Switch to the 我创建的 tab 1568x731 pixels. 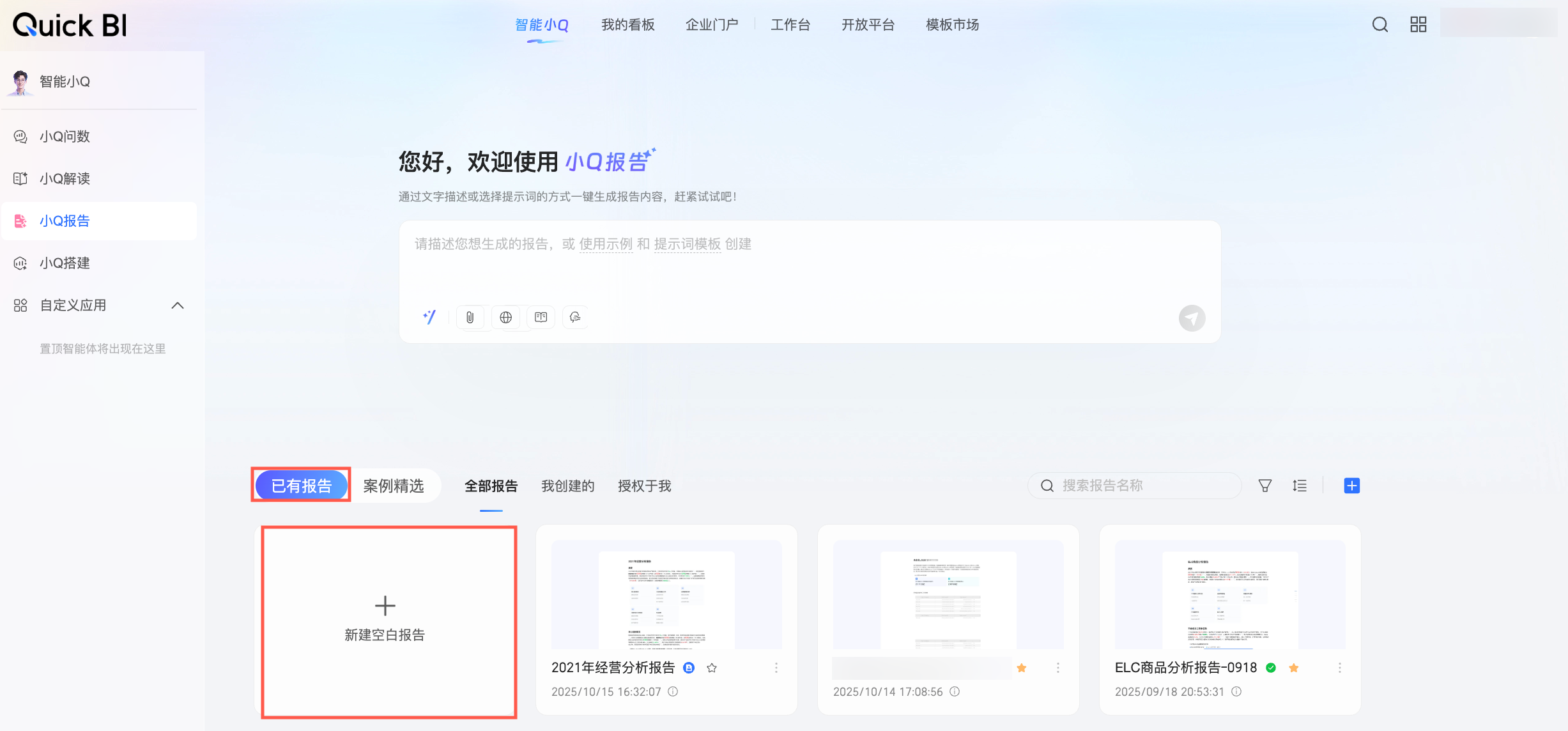click(567, 486)
